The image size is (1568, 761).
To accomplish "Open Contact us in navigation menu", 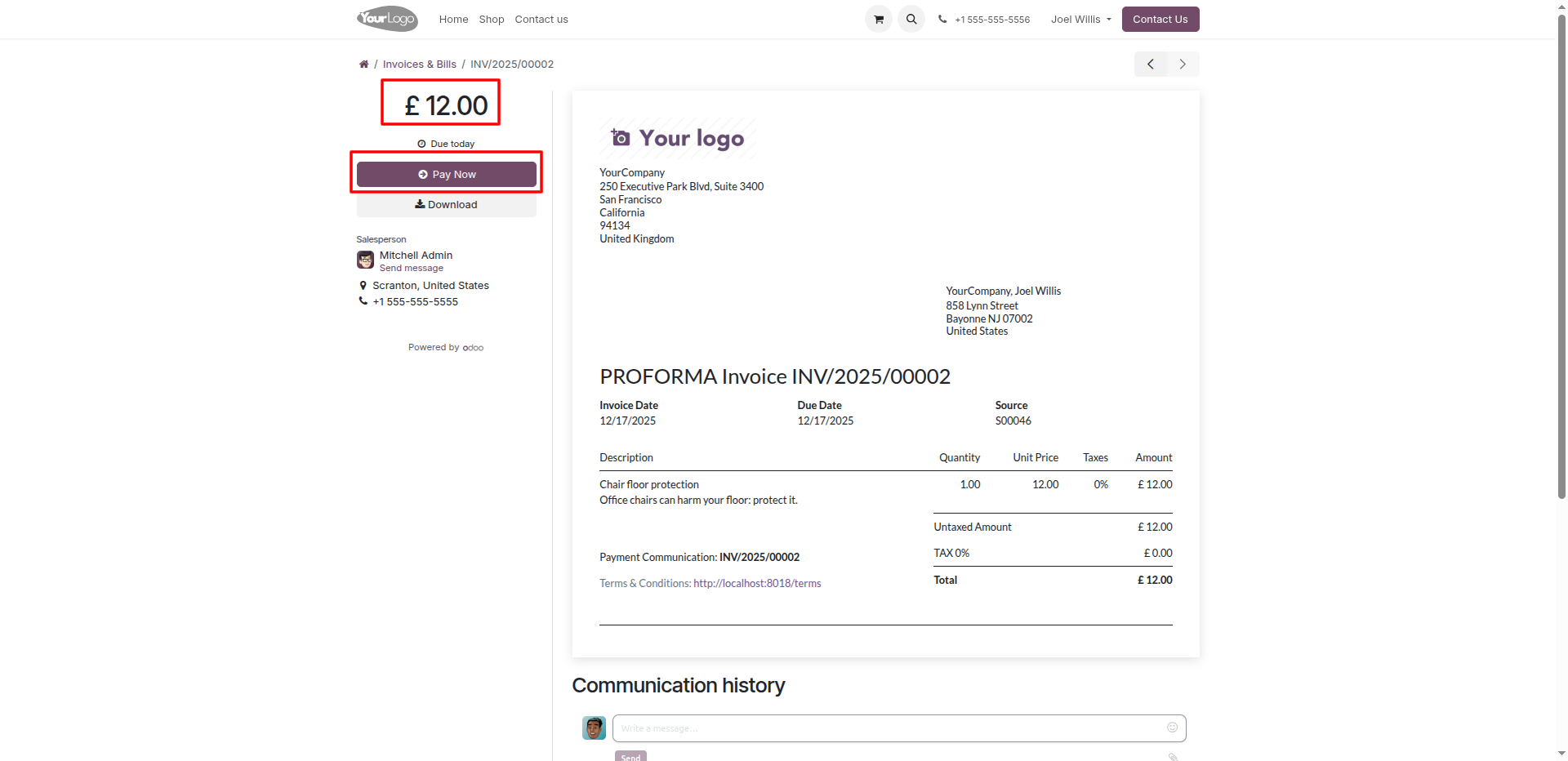I will 541,20.
